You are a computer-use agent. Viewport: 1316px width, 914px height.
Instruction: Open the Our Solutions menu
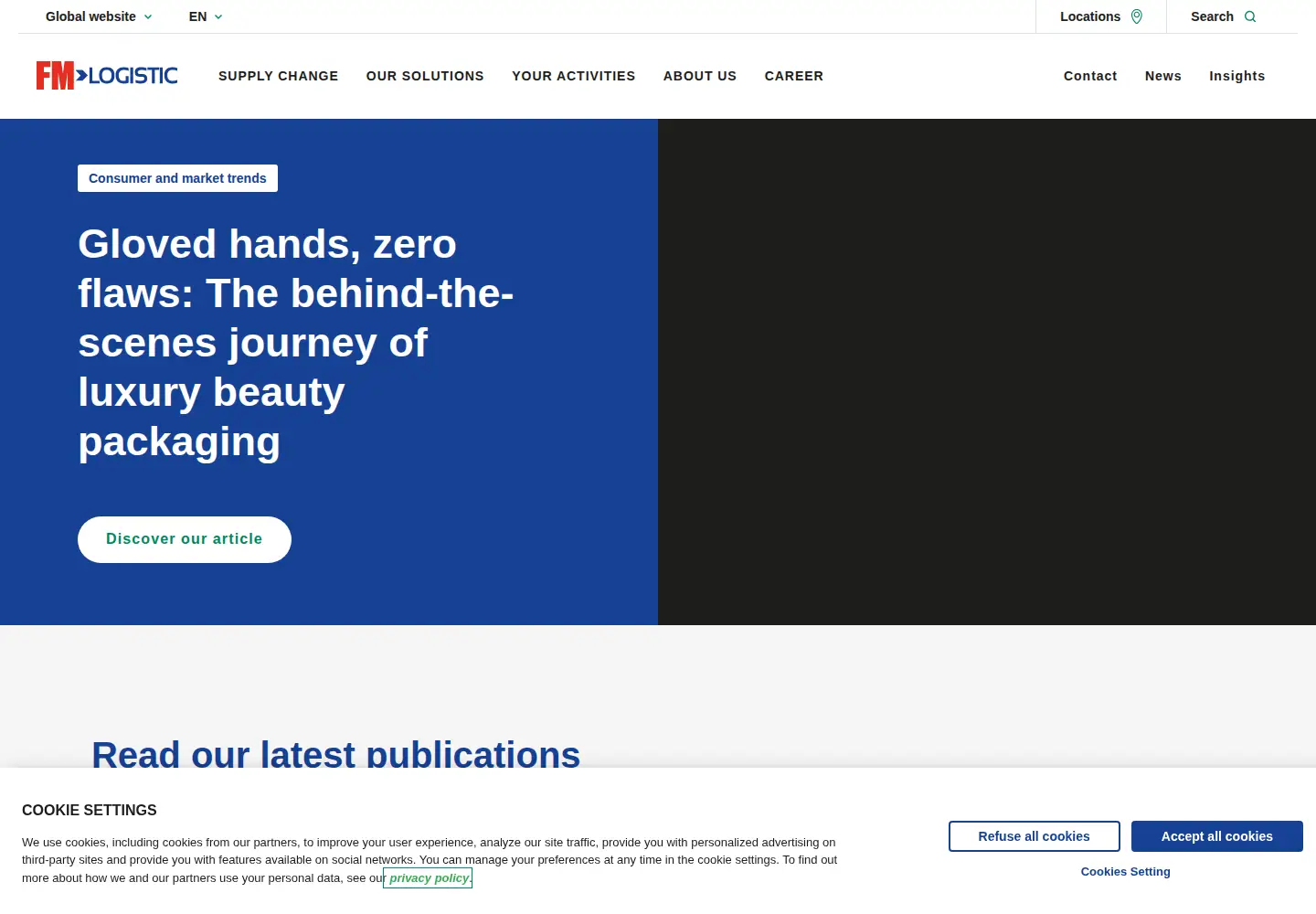(x=425, y=76)
